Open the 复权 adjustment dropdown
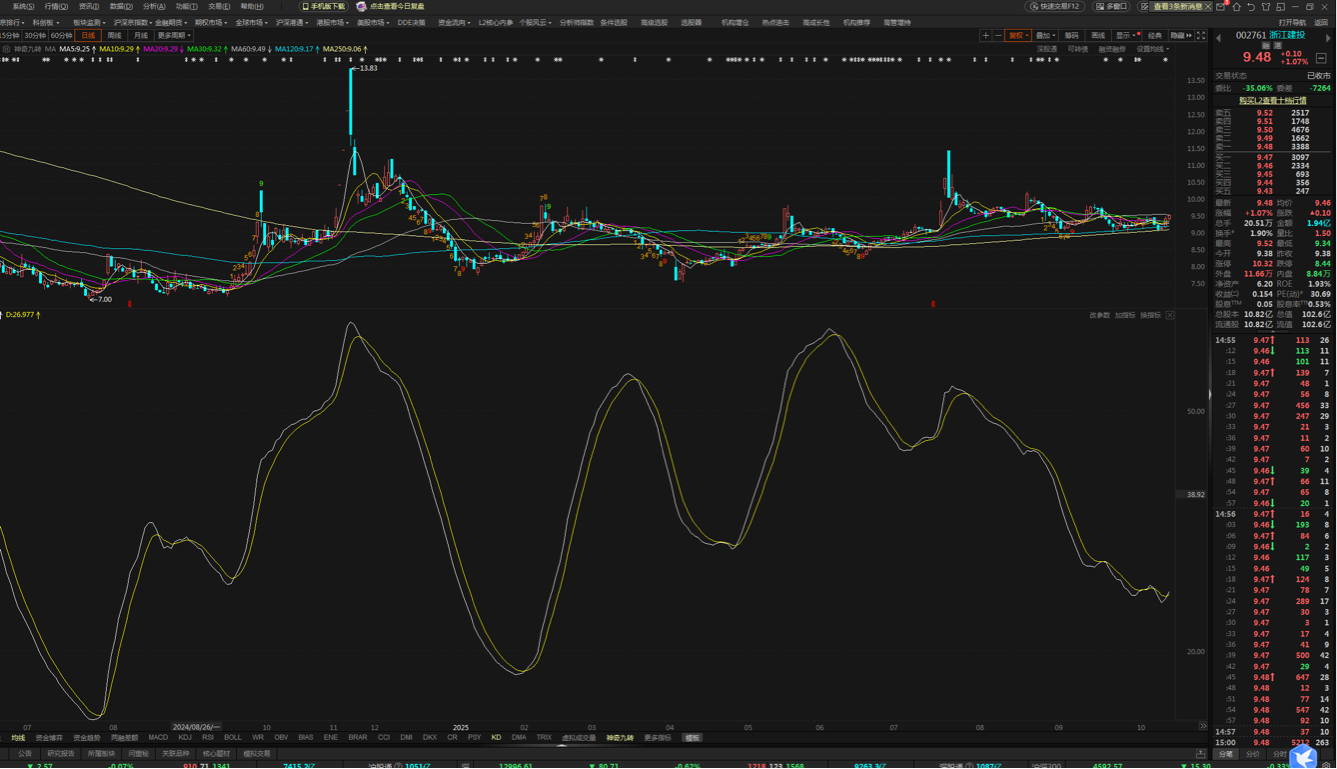This screenshot has width=1337, height=769. click(x=1018, y=35)
